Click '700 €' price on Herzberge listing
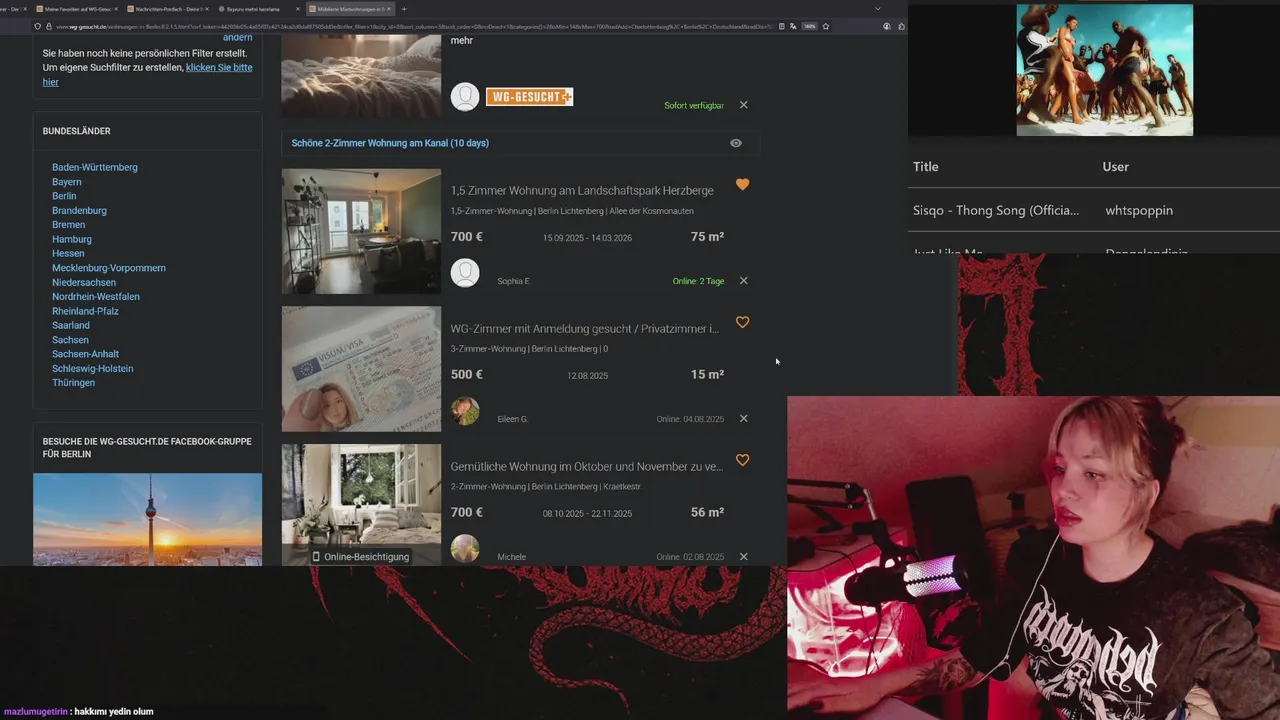This screenshot has height=720, width=1280. point(467,237)
